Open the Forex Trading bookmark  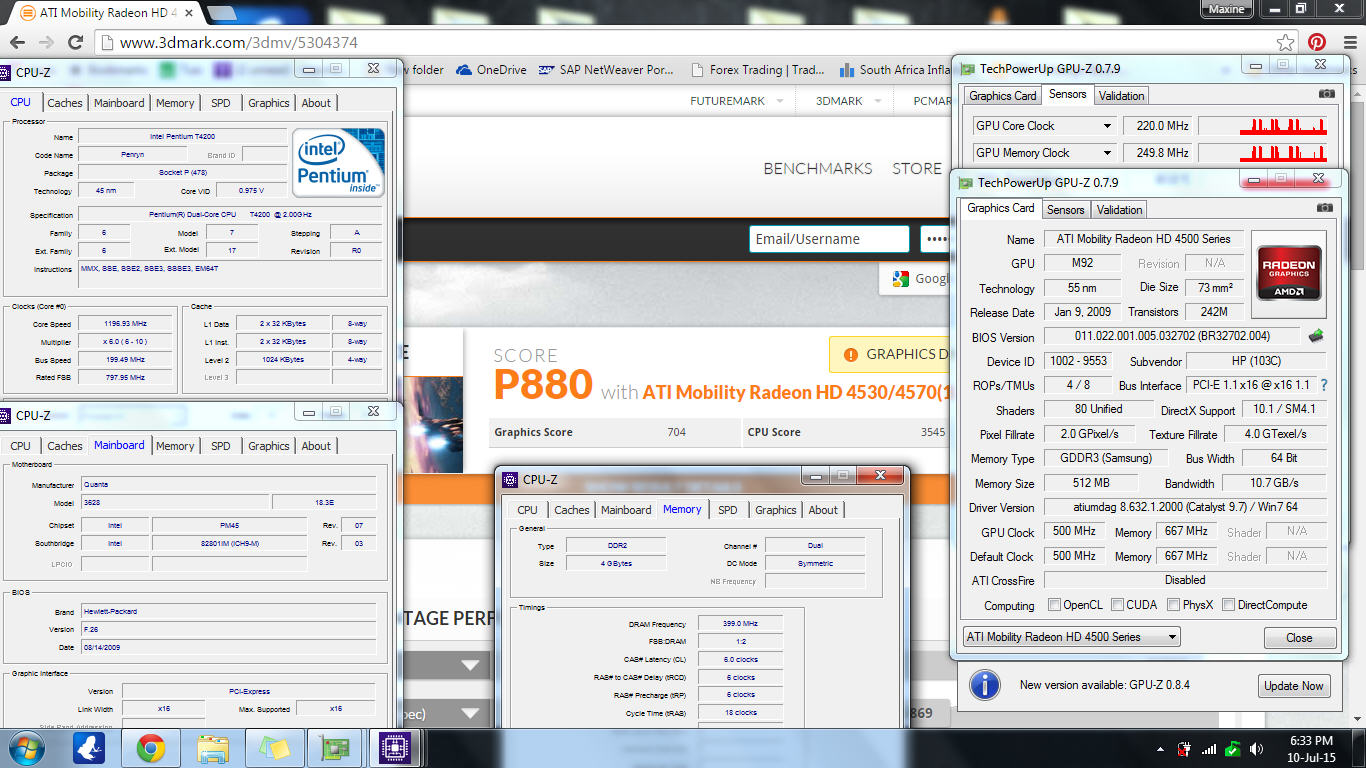[x=758, y=70]
